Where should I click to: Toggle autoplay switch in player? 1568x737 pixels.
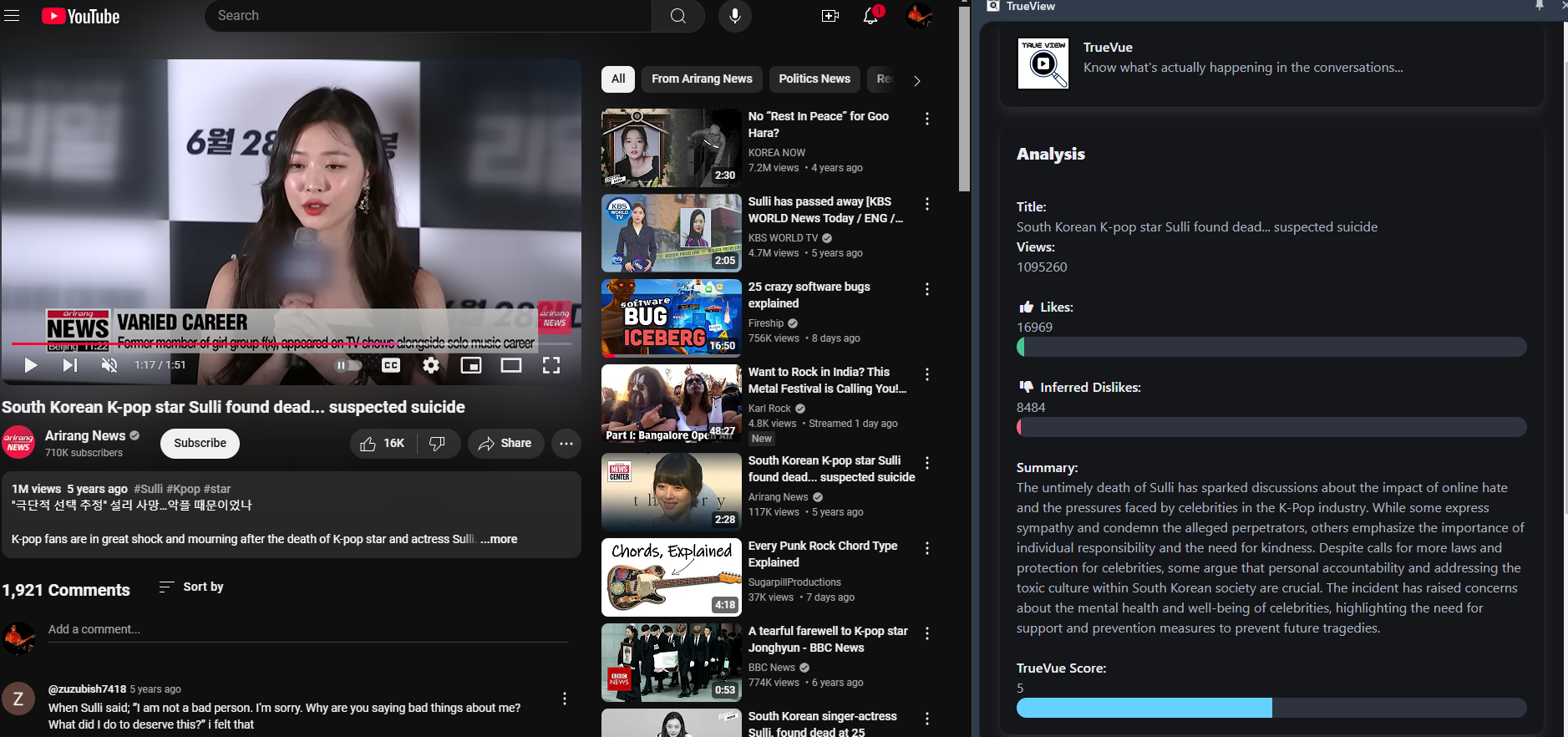point(348,365)
